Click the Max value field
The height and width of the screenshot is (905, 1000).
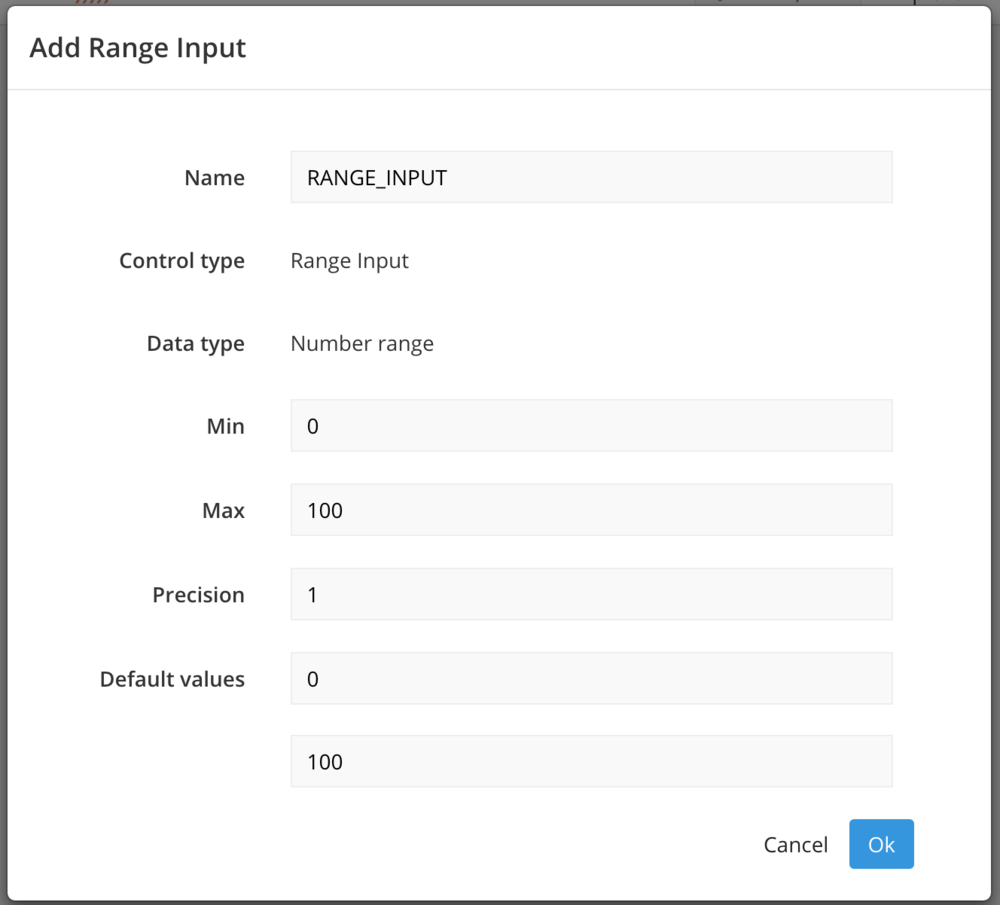click(x=591, y=510)
